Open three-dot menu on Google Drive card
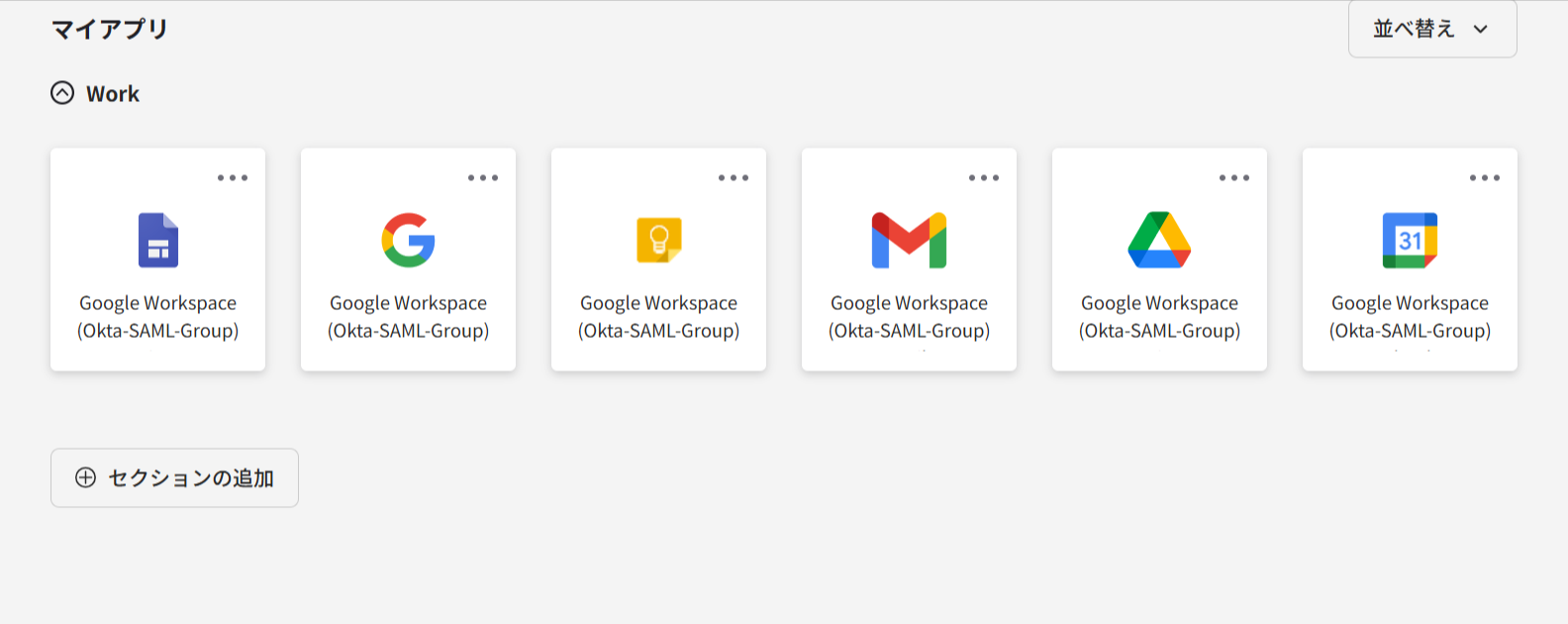 pos(1234,178)
